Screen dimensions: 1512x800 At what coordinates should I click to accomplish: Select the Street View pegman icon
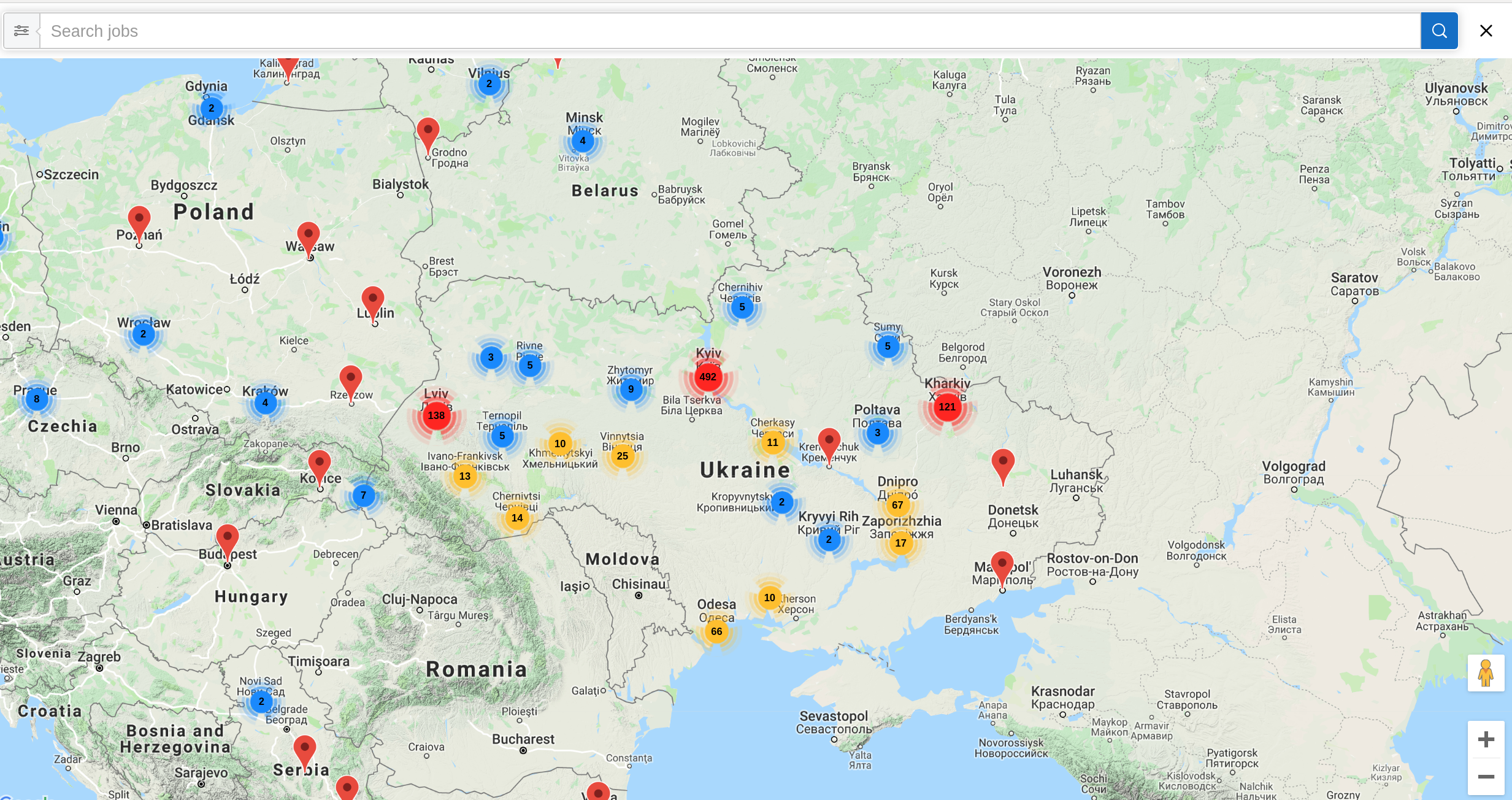click(x=1486, y=673)
